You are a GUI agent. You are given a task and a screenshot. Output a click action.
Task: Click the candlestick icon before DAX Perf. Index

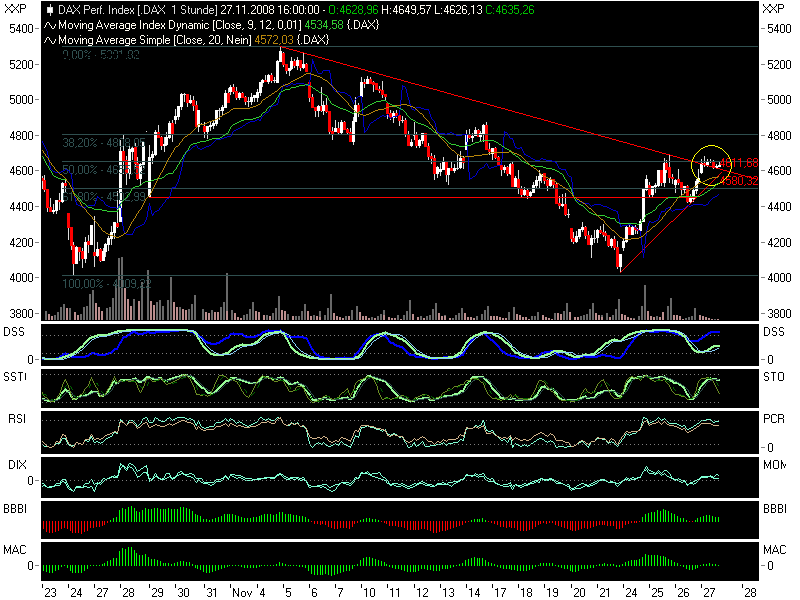pos(51,9)
